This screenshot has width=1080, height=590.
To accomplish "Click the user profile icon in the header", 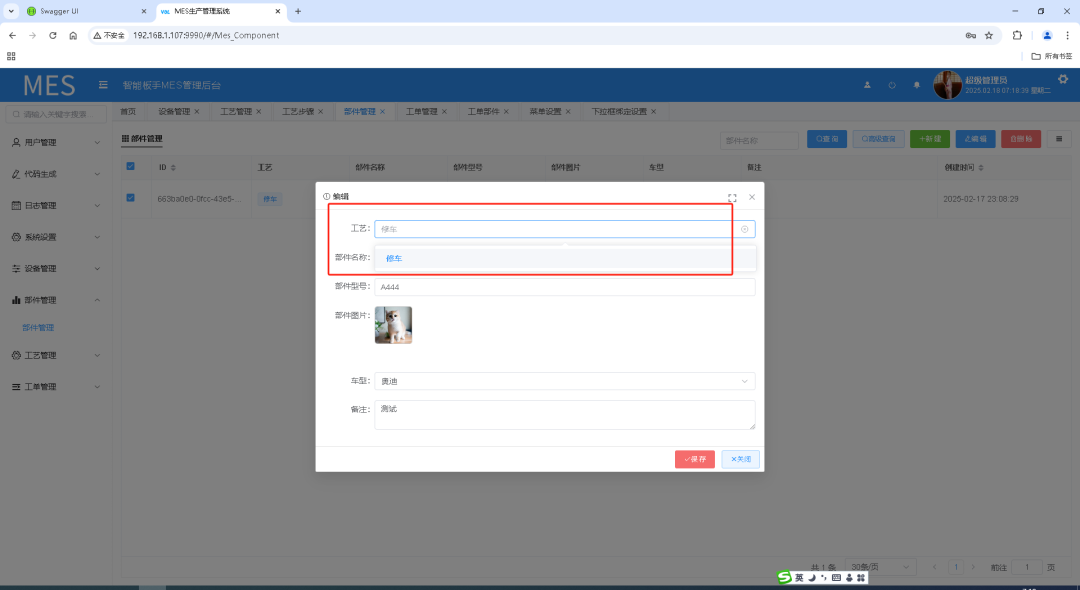I will [867, 85].
